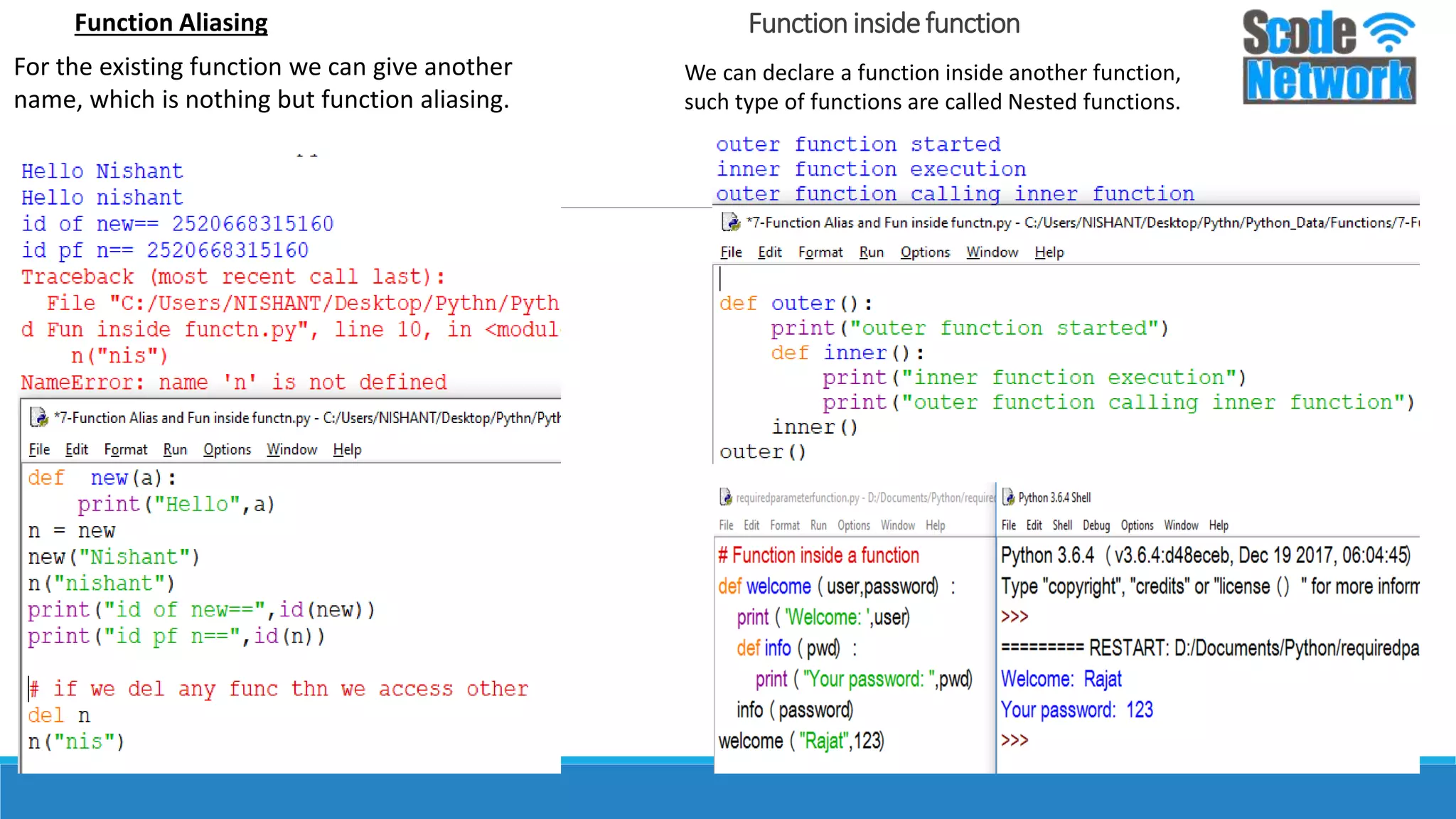This screenshot has height=819, width=1456.
Task: Open Options menu in requiredparameterfunction.py window
Action: 853,525
